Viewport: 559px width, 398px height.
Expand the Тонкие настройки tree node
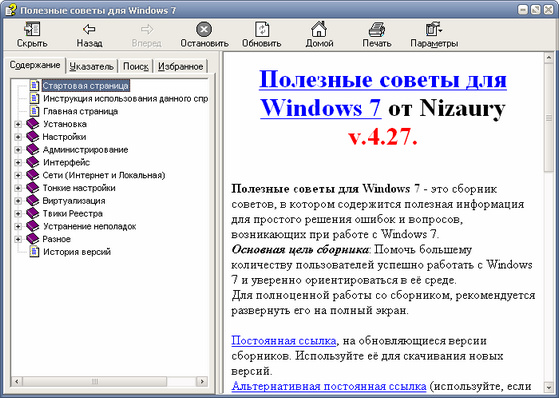tap(17, 188)
